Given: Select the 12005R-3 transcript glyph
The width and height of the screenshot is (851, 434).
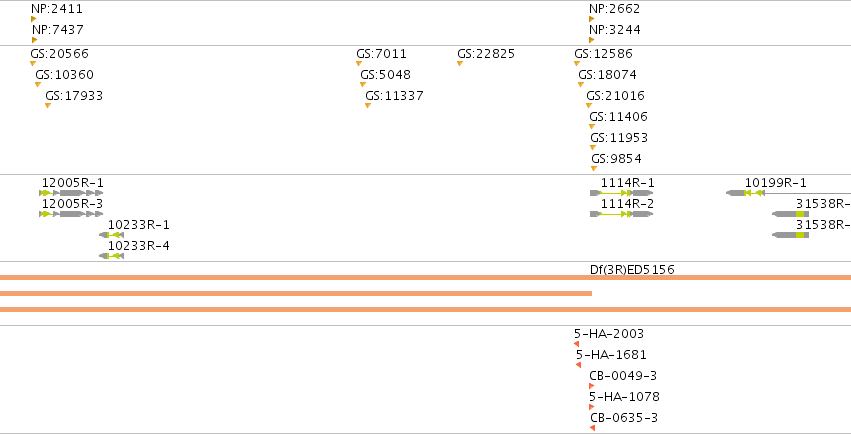Looking at the screenshot, I should pyautogui.click(x=71, y=214).
